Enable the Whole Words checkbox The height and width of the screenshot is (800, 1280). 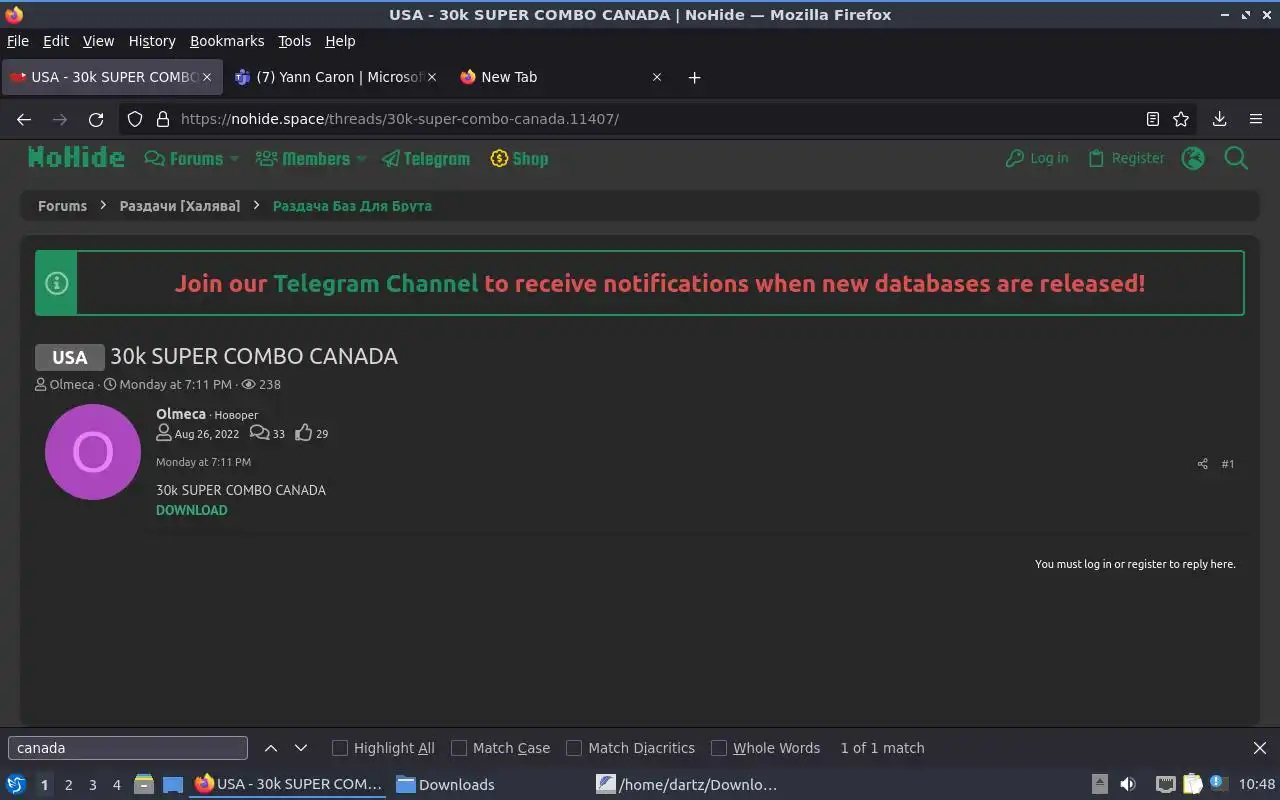pos(719,748)
